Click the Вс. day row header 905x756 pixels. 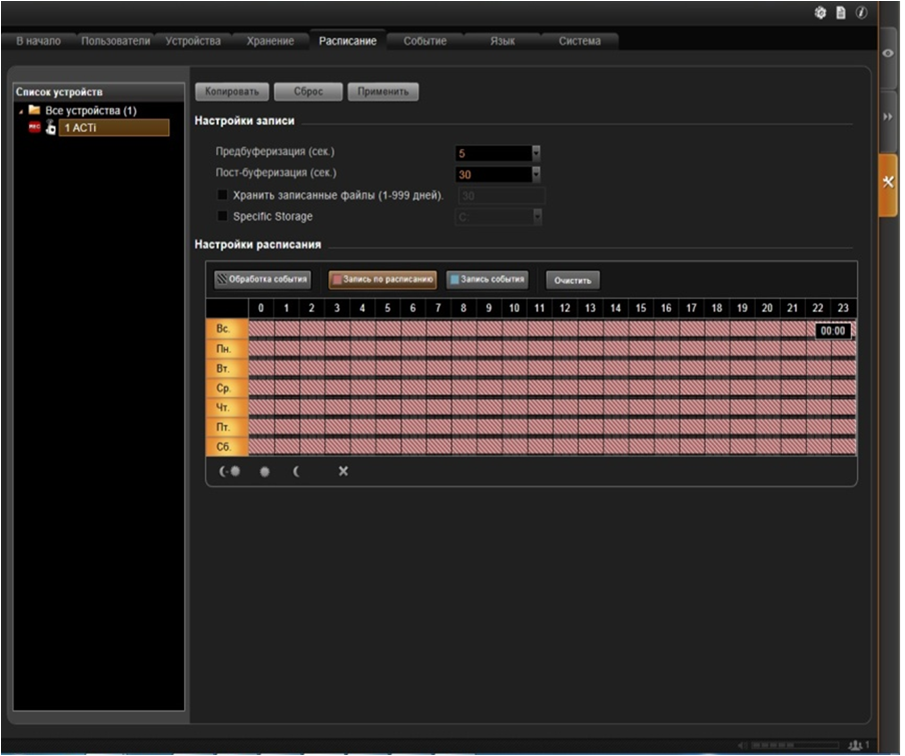tap(227, 328)
